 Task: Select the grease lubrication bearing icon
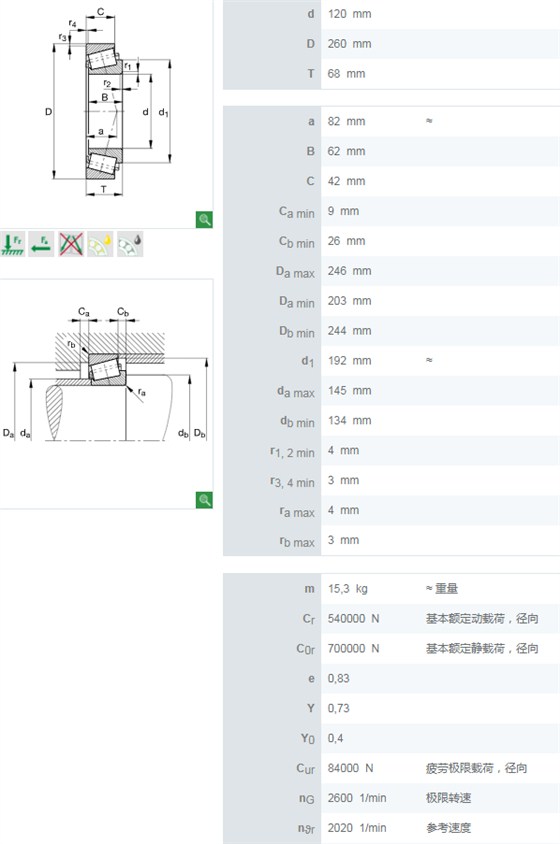130,244
